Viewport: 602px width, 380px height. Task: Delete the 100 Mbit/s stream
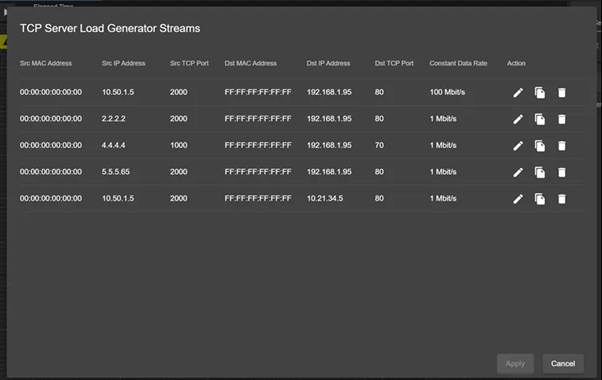point(562,93)
